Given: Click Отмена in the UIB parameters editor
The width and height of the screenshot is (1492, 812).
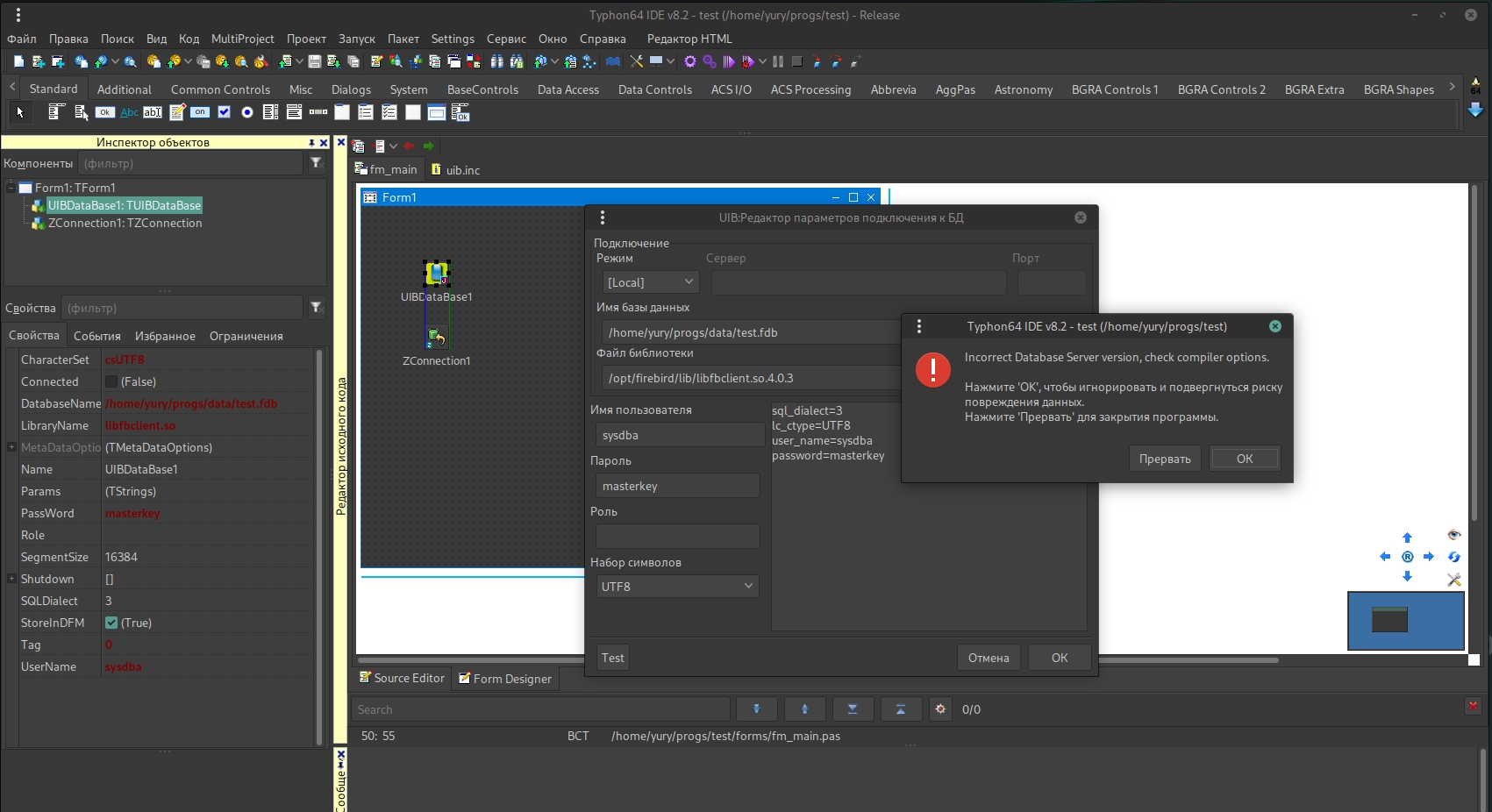Looking at the screenshot, I should point(989,658).
